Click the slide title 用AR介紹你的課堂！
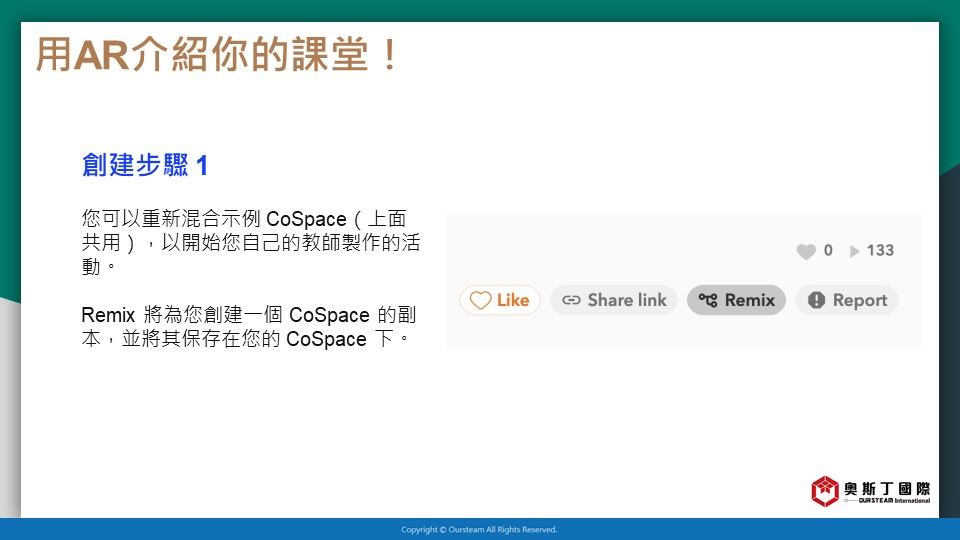This screenshot has height=540, width=960. (x=217, y=54)
